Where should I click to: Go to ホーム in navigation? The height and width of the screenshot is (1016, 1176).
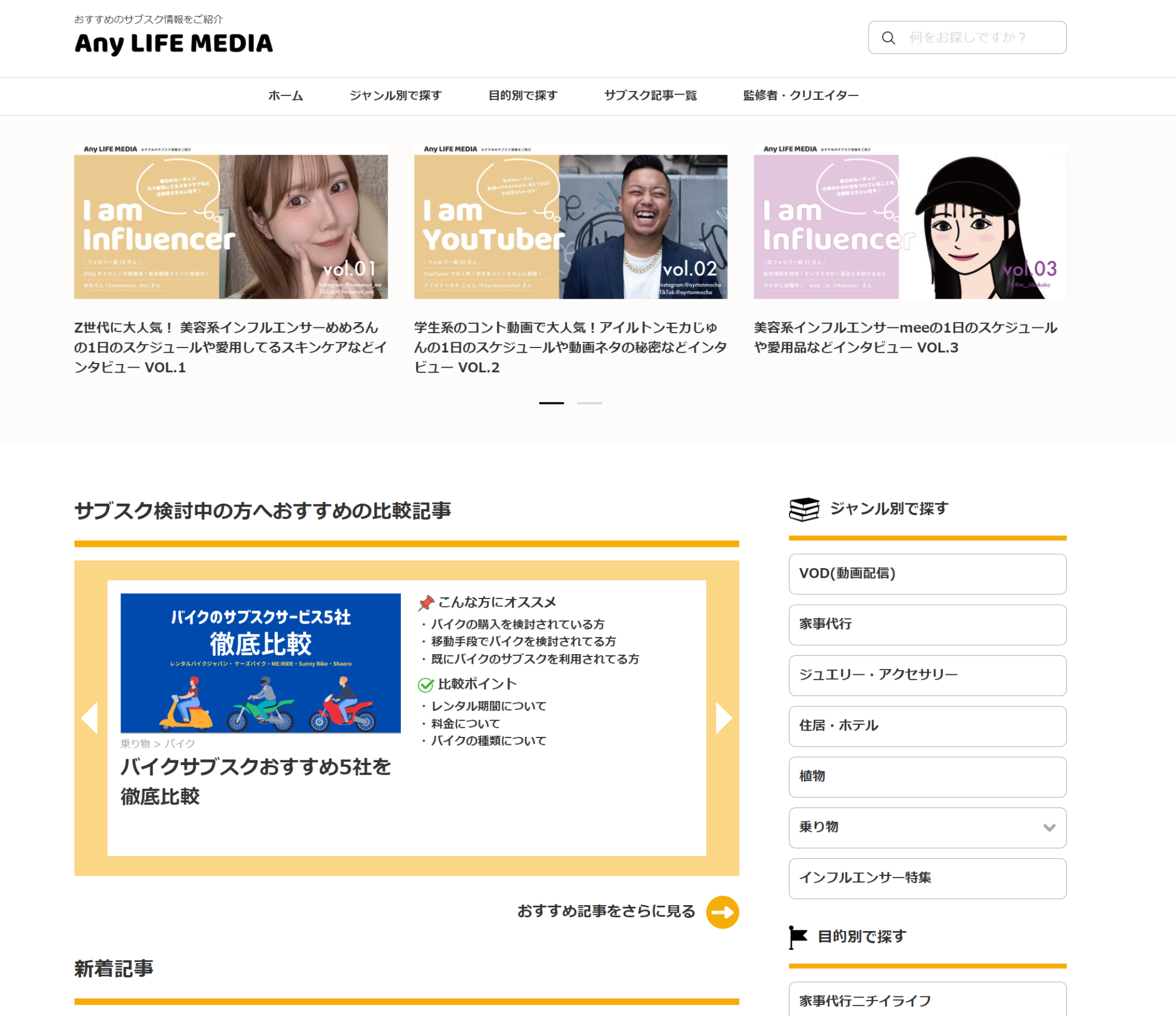click(285, 95)
